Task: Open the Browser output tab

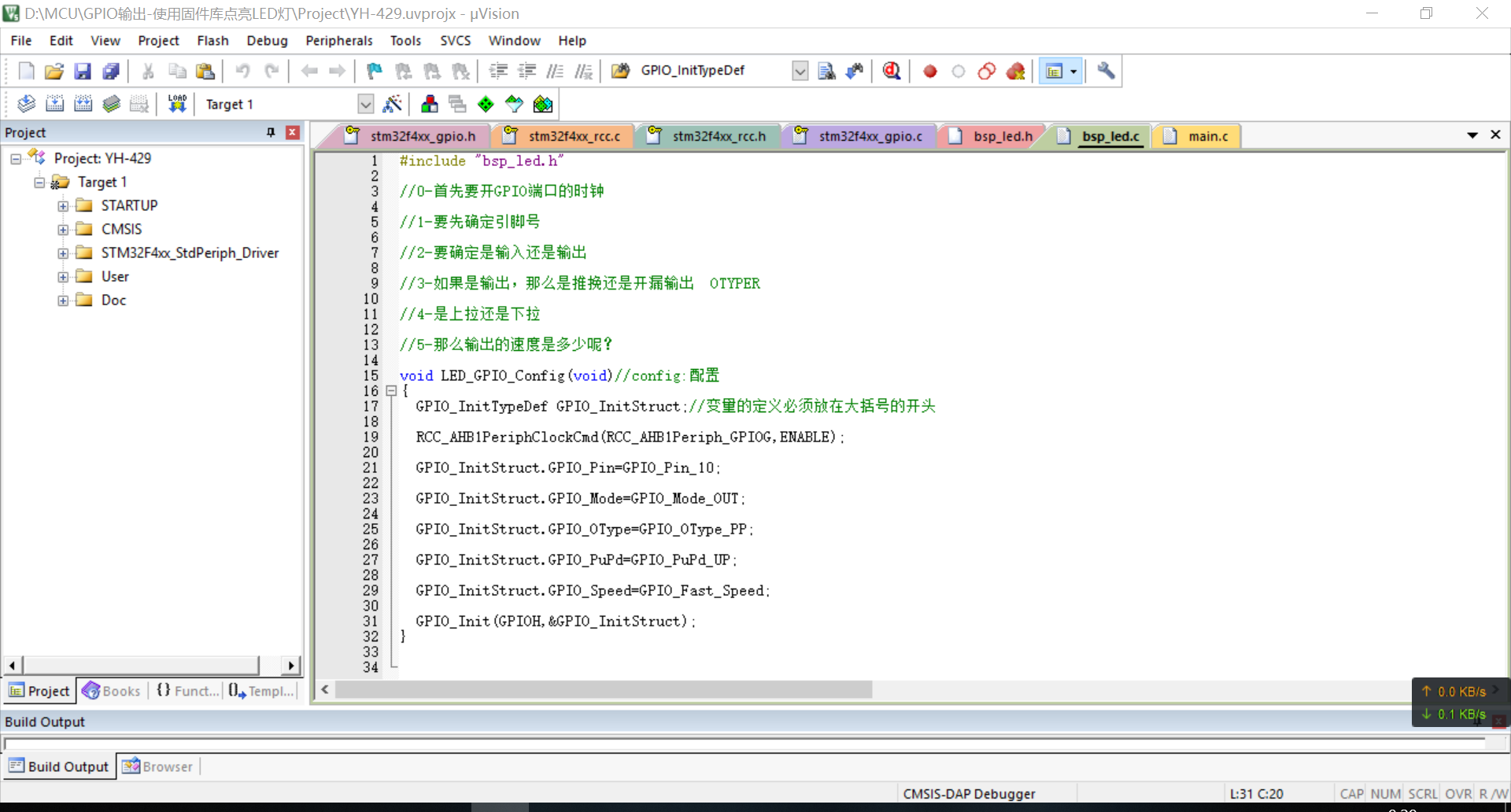Action: click(158, 766)
